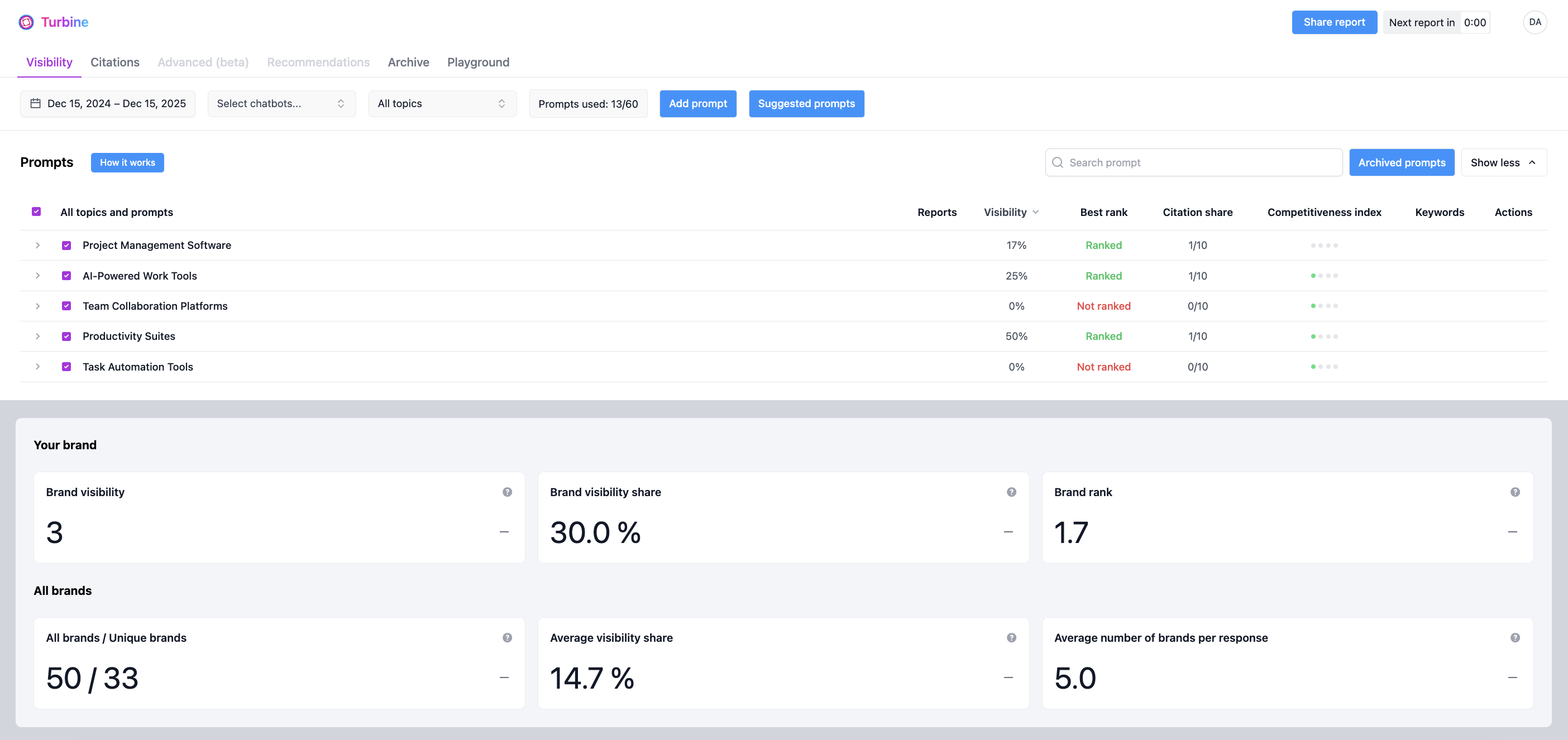Click the DA user avatar
Image resolution: width=1568 pixels, height=740 pixels.
1534,22
